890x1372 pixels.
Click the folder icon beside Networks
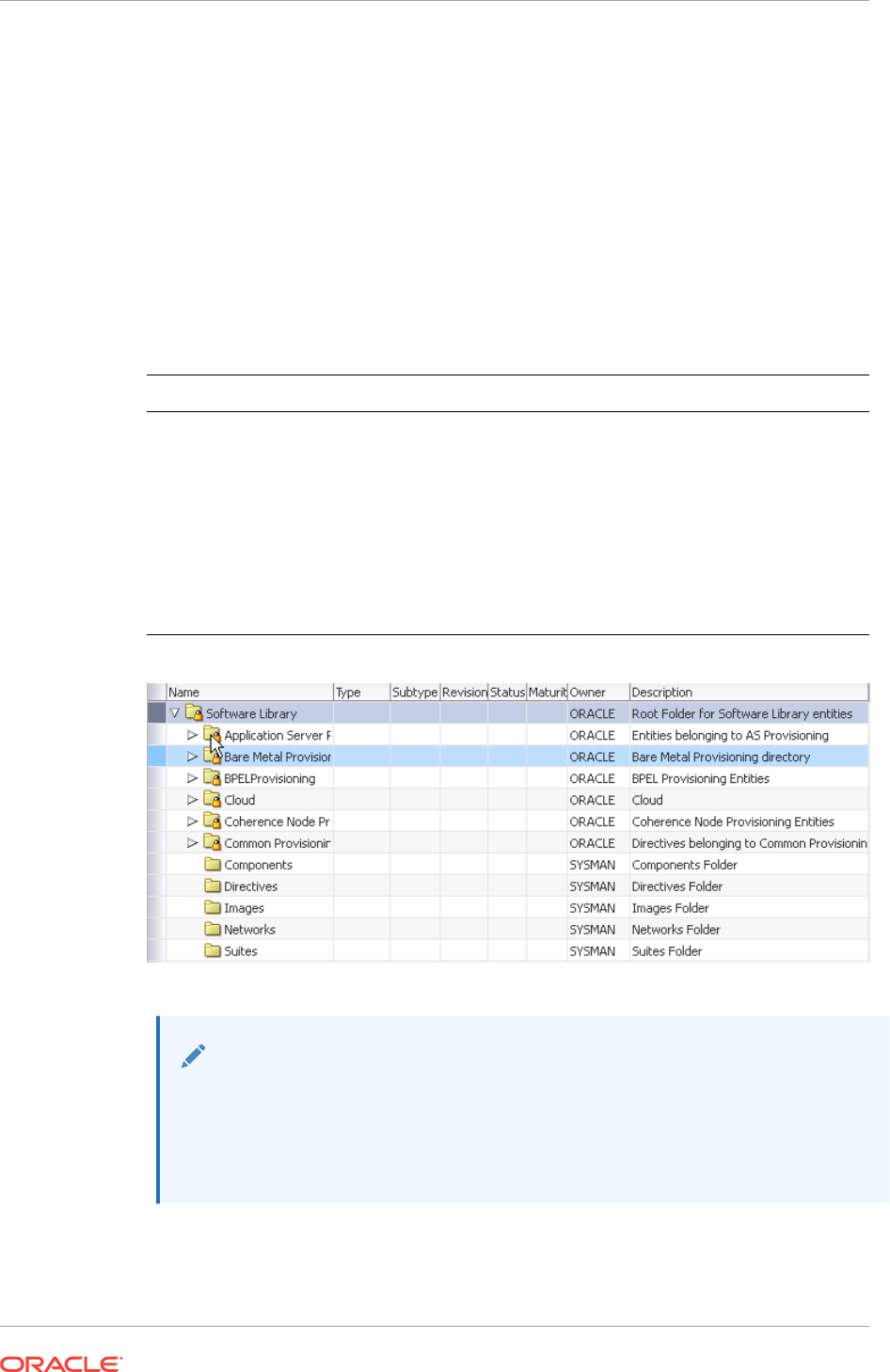pyautogui.click(x=213, y=930)
